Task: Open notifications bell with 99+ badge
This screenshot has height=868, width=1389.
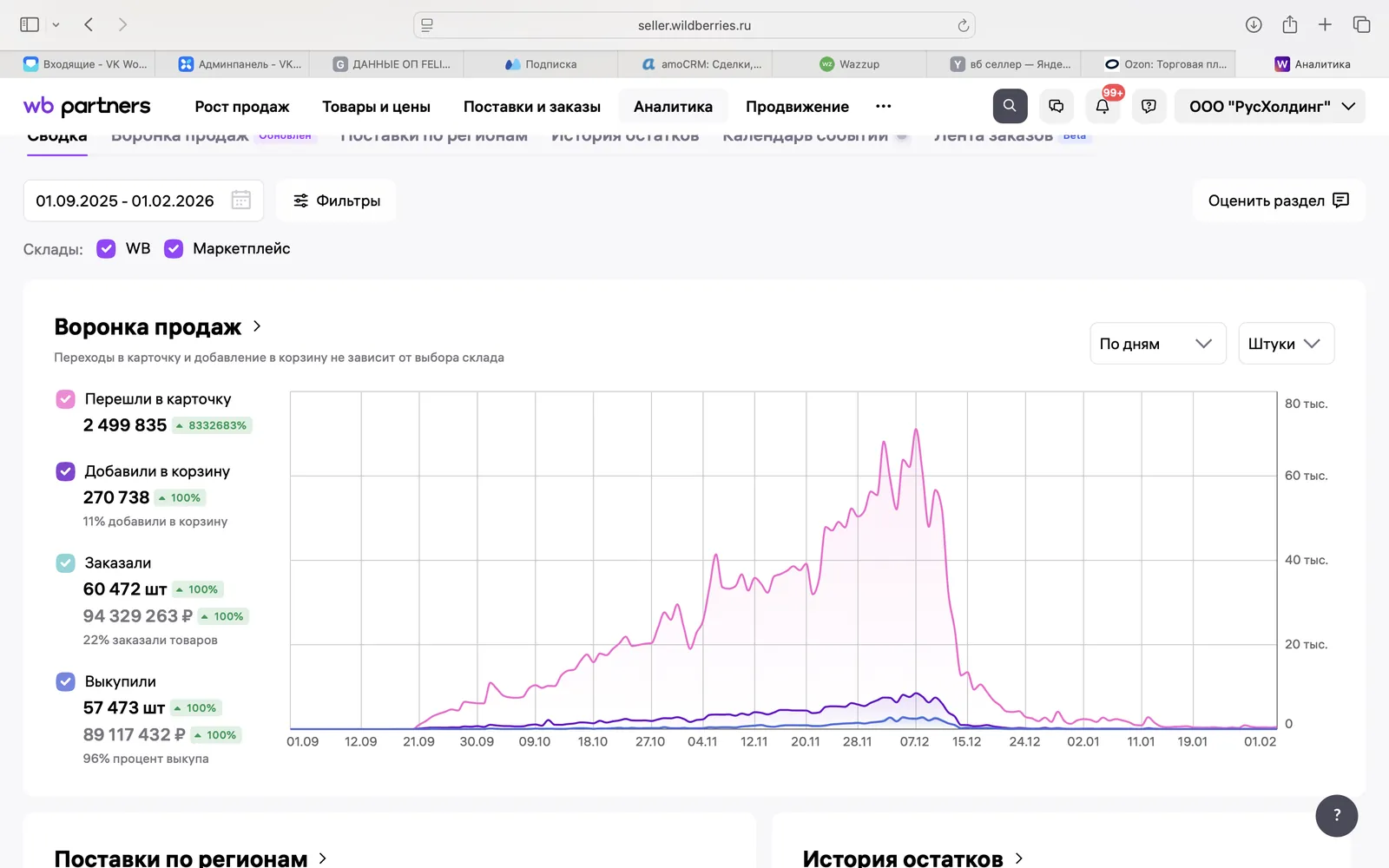Action: point(1103,106)
